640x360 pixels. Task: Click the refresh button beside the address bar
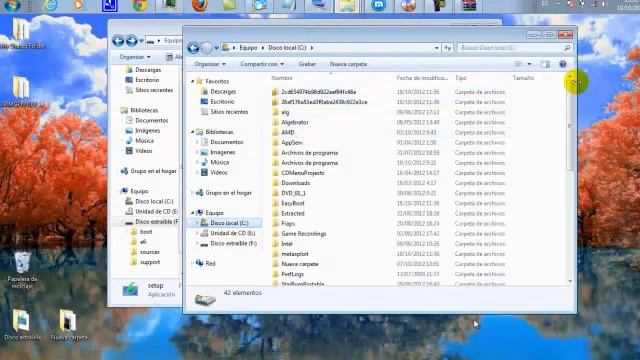click(448, 48)
